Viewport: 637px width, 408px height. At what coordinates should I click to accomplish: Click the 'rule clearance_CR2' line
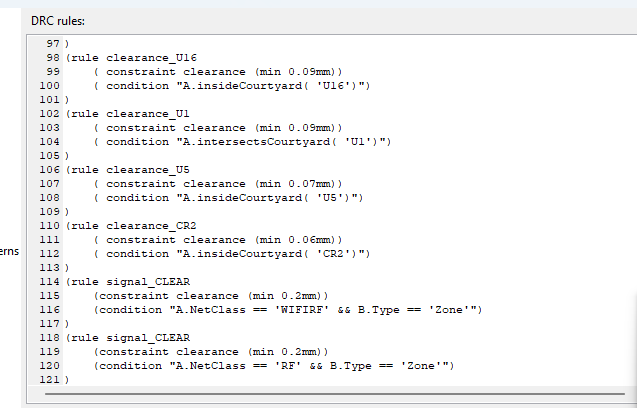(x=131, y=226)
